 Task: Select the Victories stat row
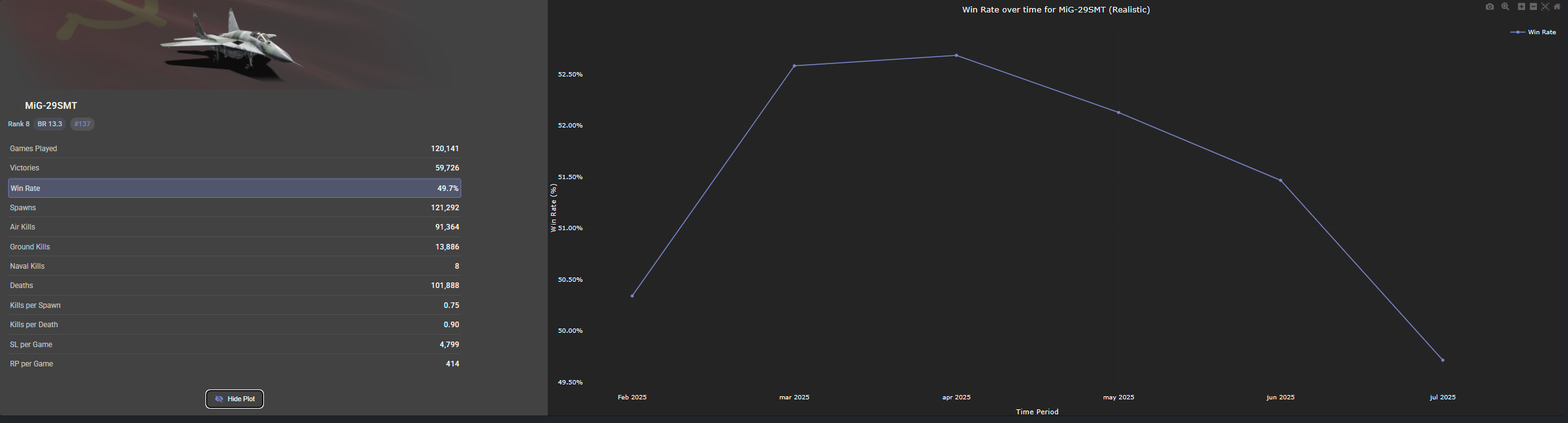tap(235, 168)
